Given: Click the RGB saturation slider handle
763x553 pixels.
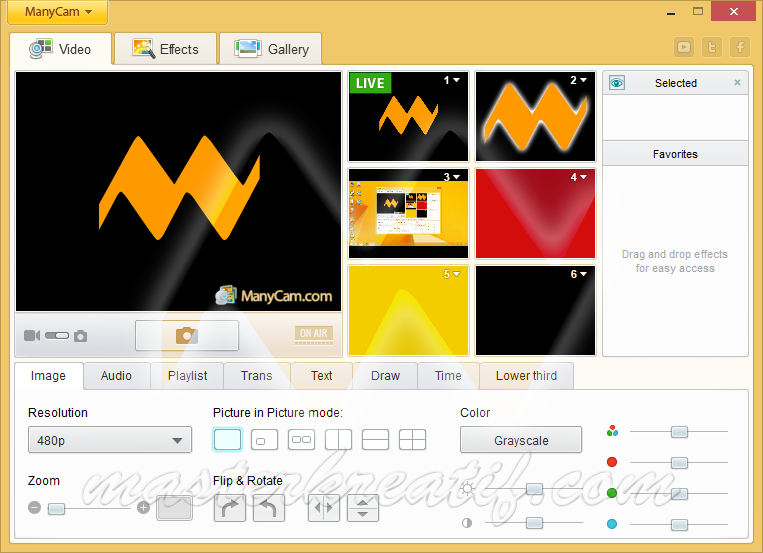Looking at the screenshot, I should coord(679,432).
